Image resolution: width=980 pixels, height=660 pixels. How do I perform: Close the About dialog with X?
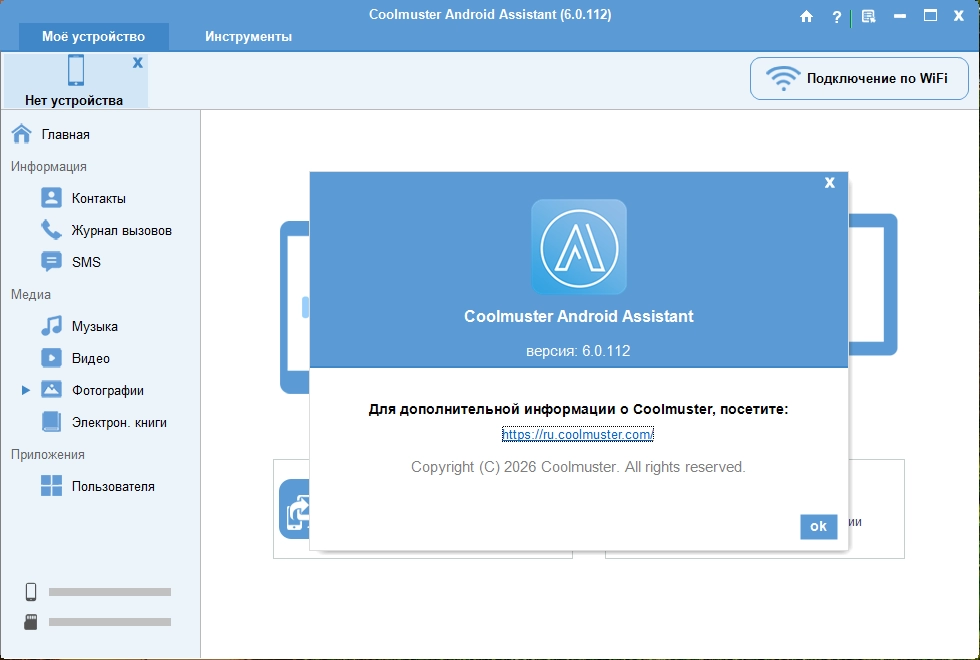[829, 182]
